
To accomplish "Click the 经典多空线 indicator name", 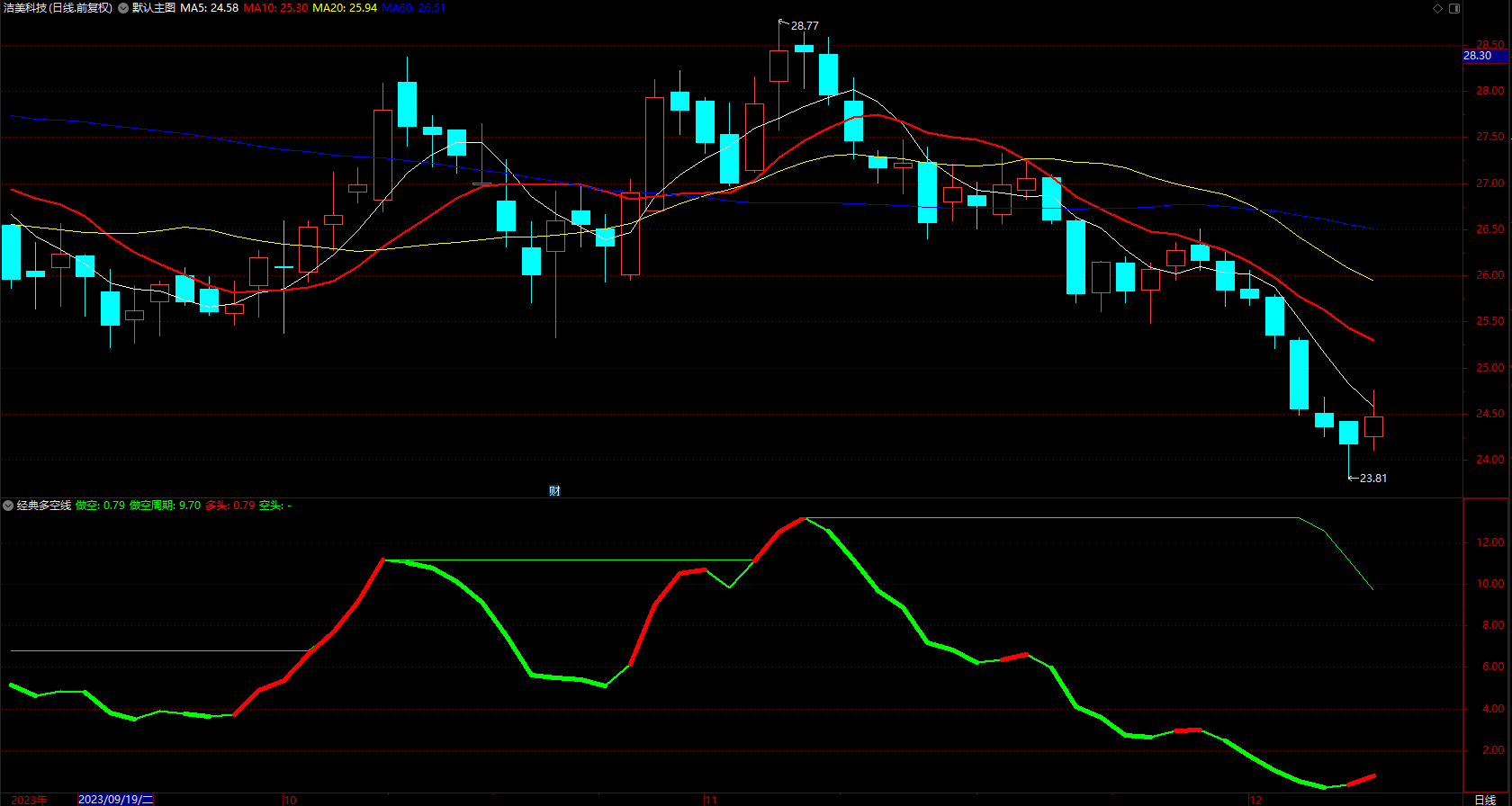I will coord(44,506).
